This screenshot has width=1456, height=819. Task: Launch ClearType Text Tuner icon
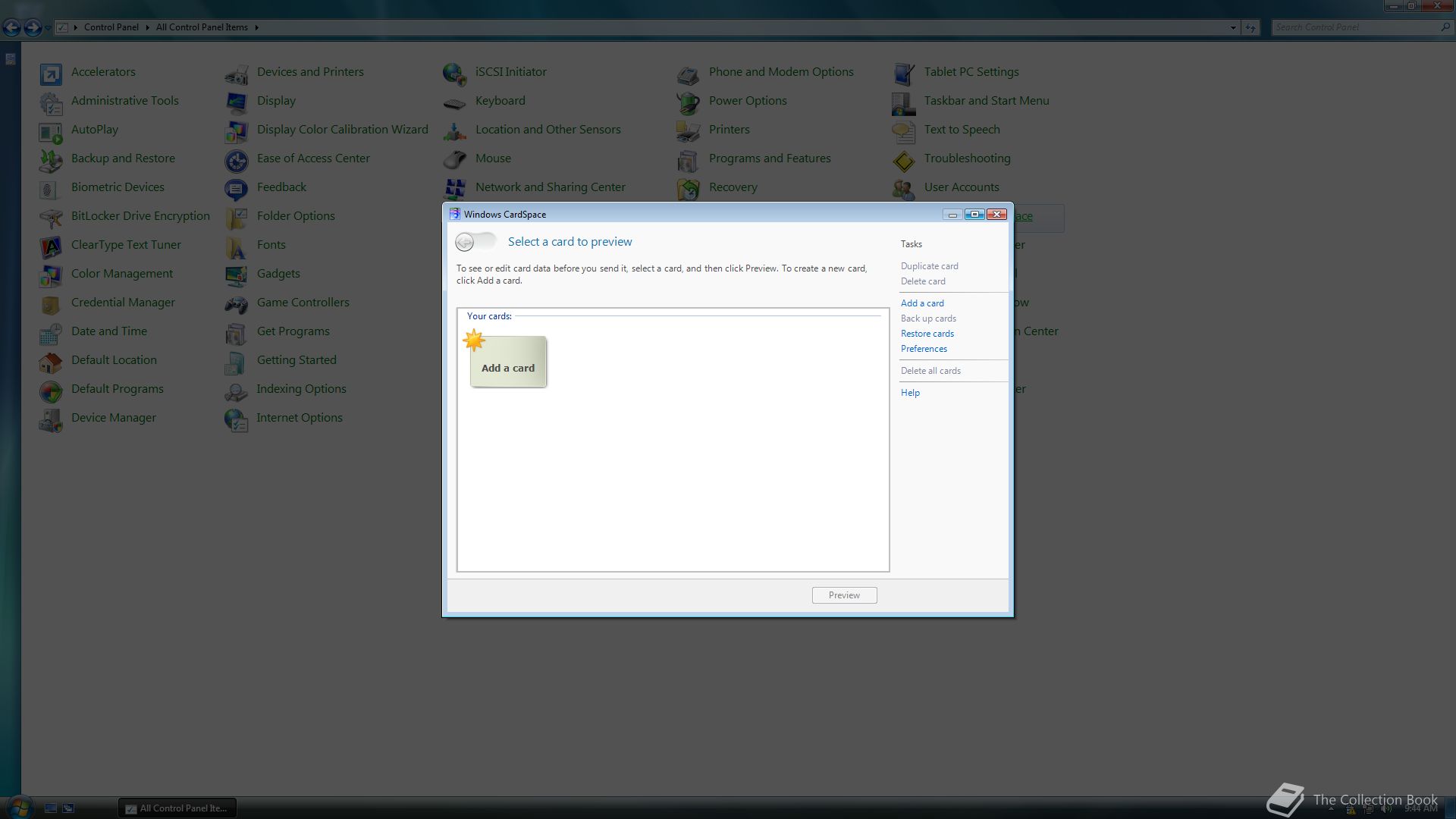click(51, 246)
